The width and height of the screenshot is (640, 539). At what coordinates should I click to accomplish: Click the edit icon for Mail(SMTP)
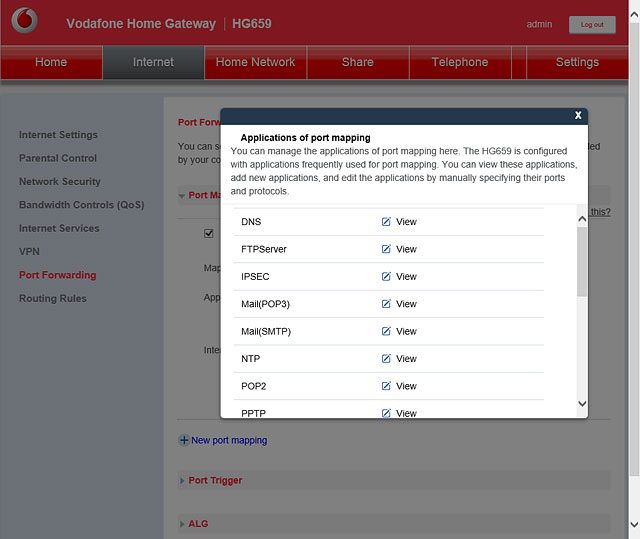[x=386, y=331]
